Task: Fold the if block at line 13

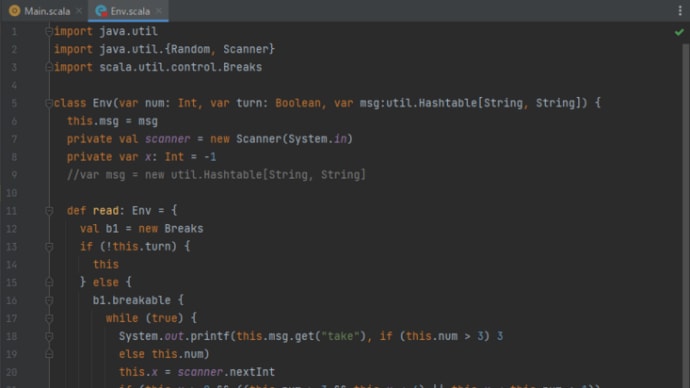Action: [49, 246]
